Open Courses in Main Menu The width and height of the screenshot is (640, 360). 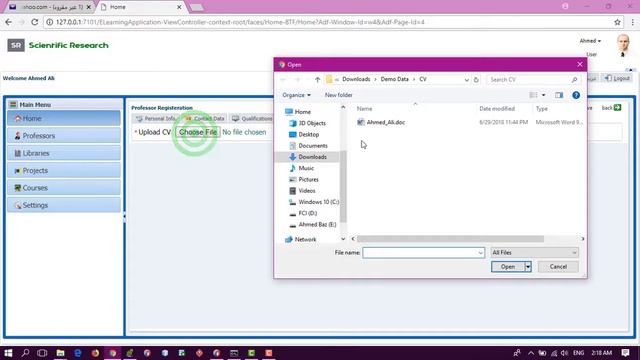pos(64,188)
